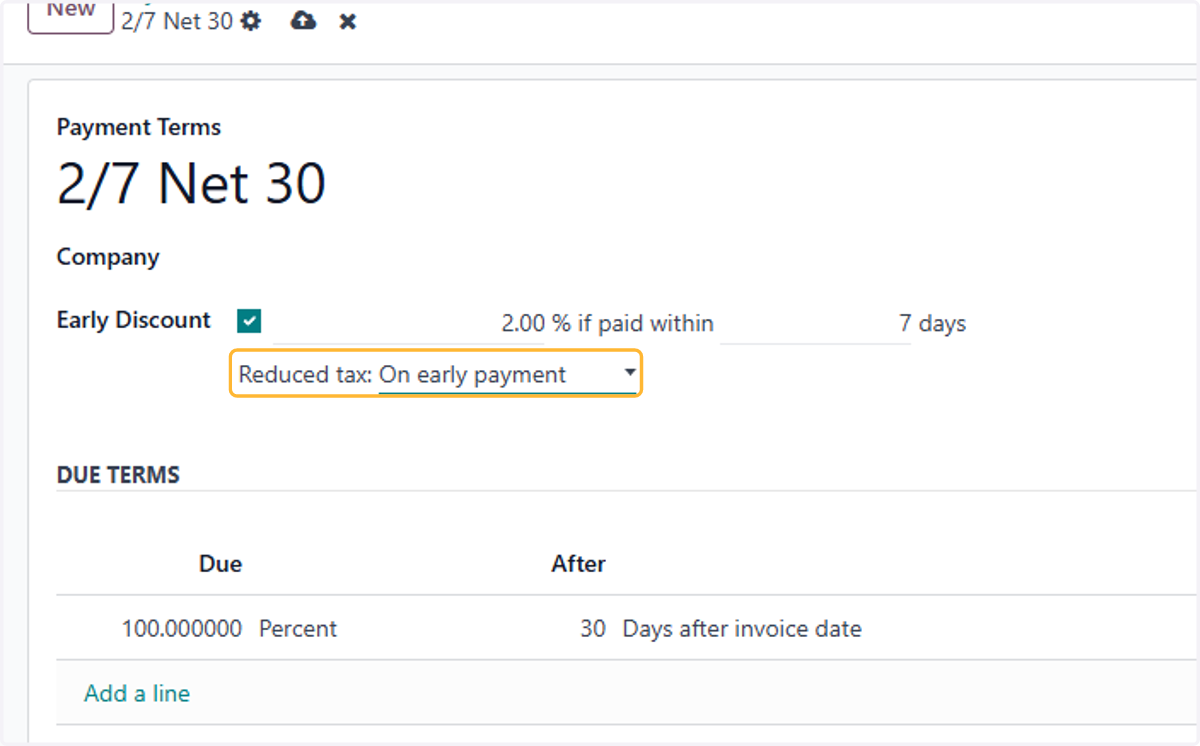Uncheck the Early Discount checkbox
The width and height of the screenshot is (1200, 746).
pos(249,321)
